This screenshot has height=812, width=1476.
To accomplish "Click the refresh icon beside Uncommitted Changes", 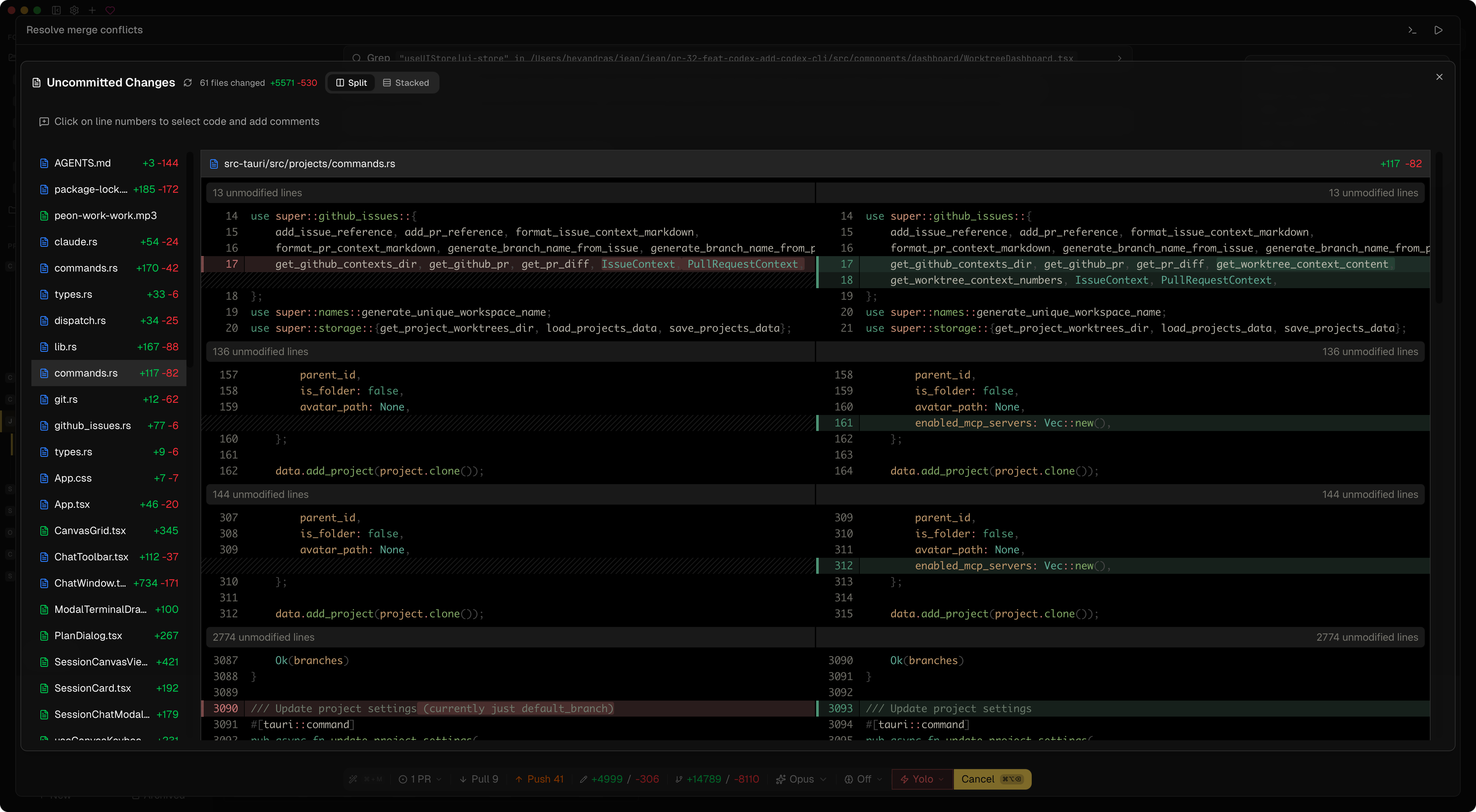I will pyautogui.click(x=187, y=83).
